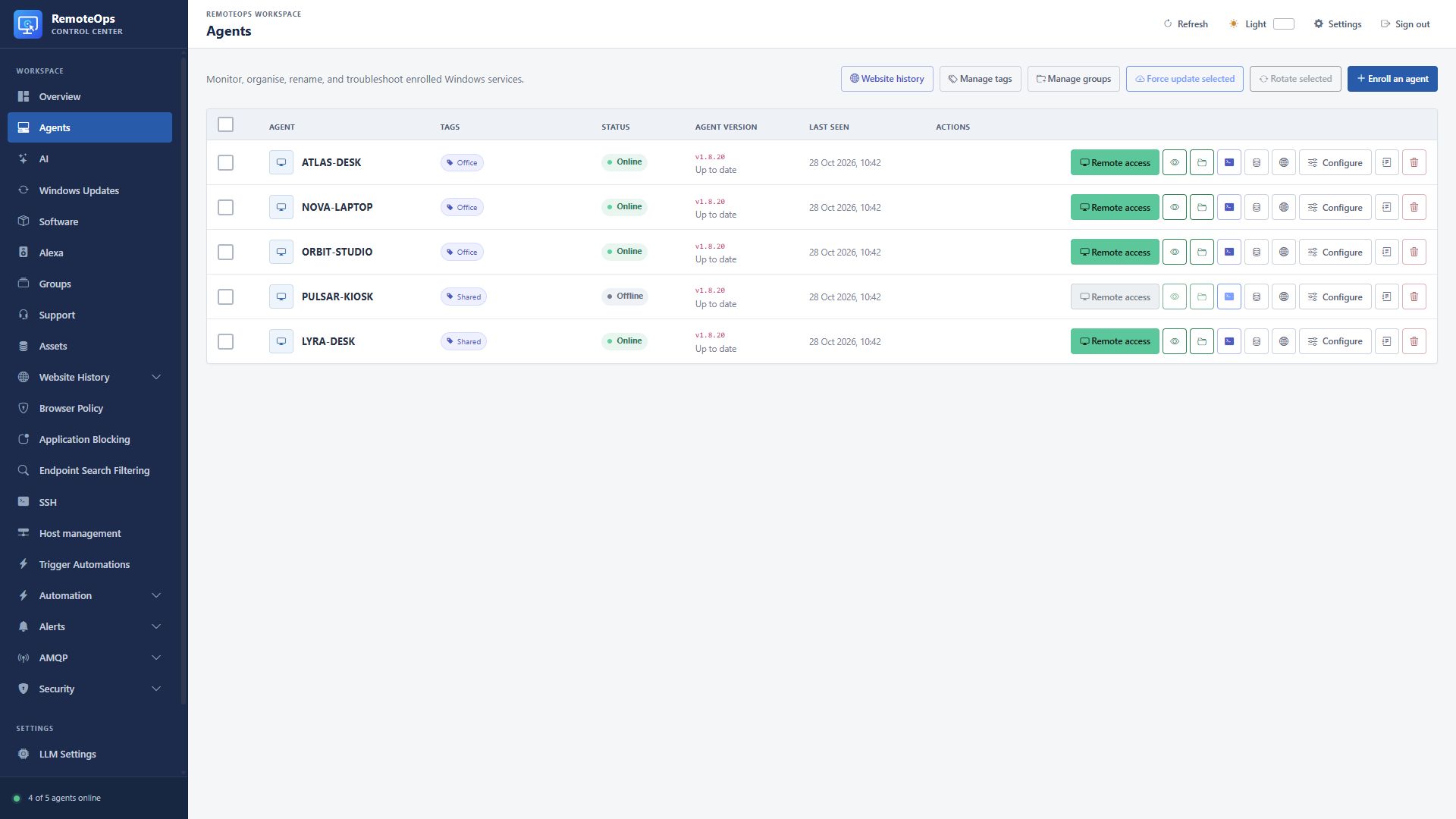Toggle the Light theme switch
1456x819 pixels.
click(x=1284, y=24)
